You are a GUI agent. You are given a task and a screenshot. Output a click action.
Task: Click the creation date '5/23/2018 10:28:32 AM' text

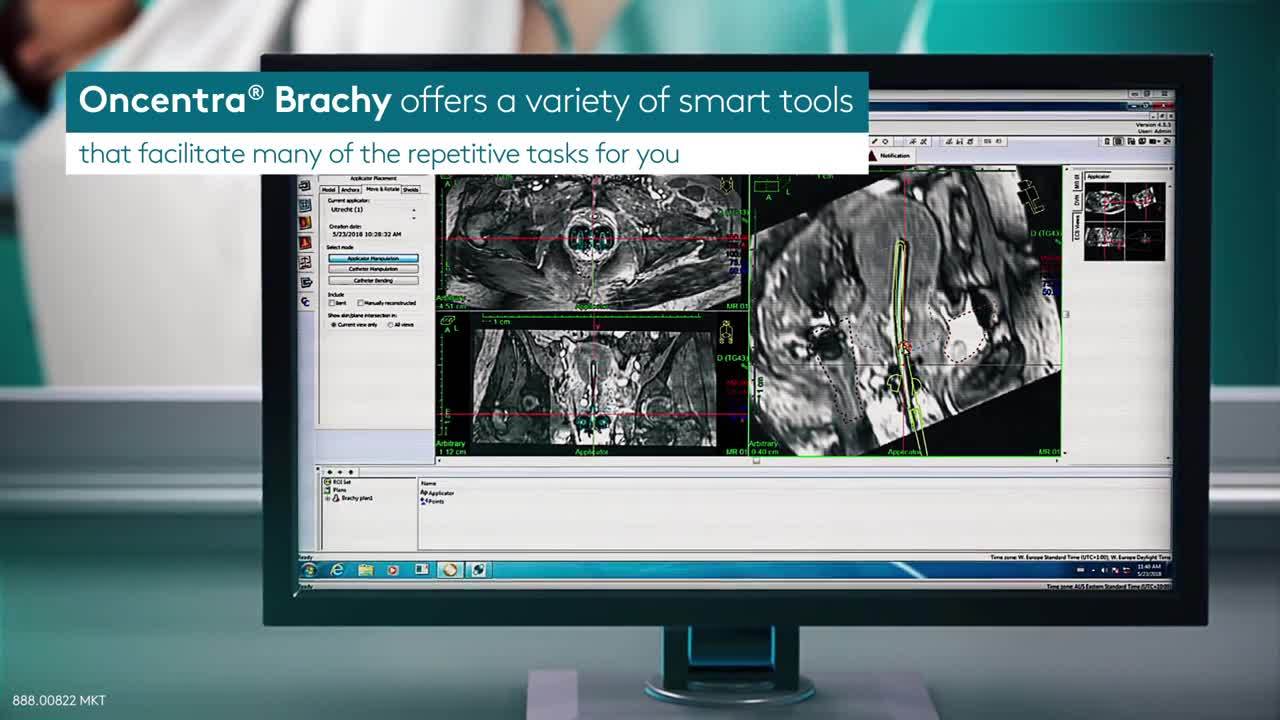click(367, 234)
